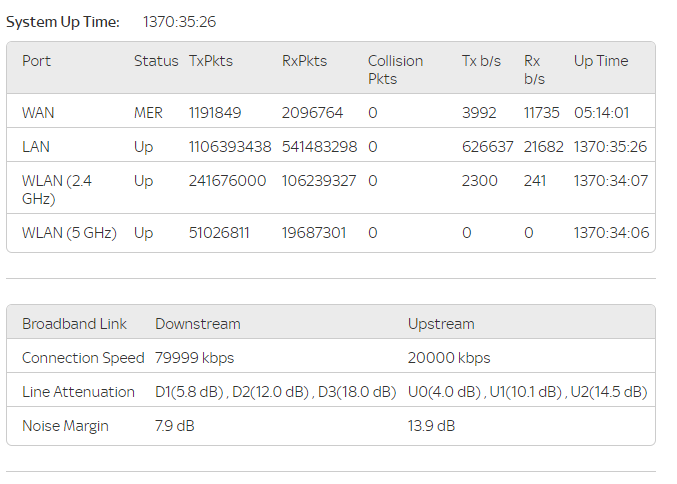This screenshot has width=677, height=484.
Task: Click the downstream speed 79999 kbps
Action: pyautogui.click(x=194, y=358)
